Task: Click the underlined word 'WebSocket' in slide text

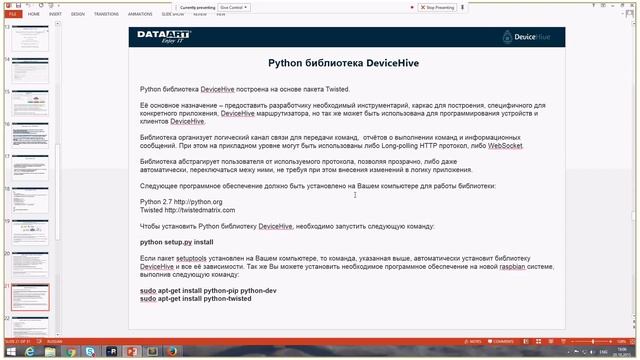Action: click(x=505, y=146)
